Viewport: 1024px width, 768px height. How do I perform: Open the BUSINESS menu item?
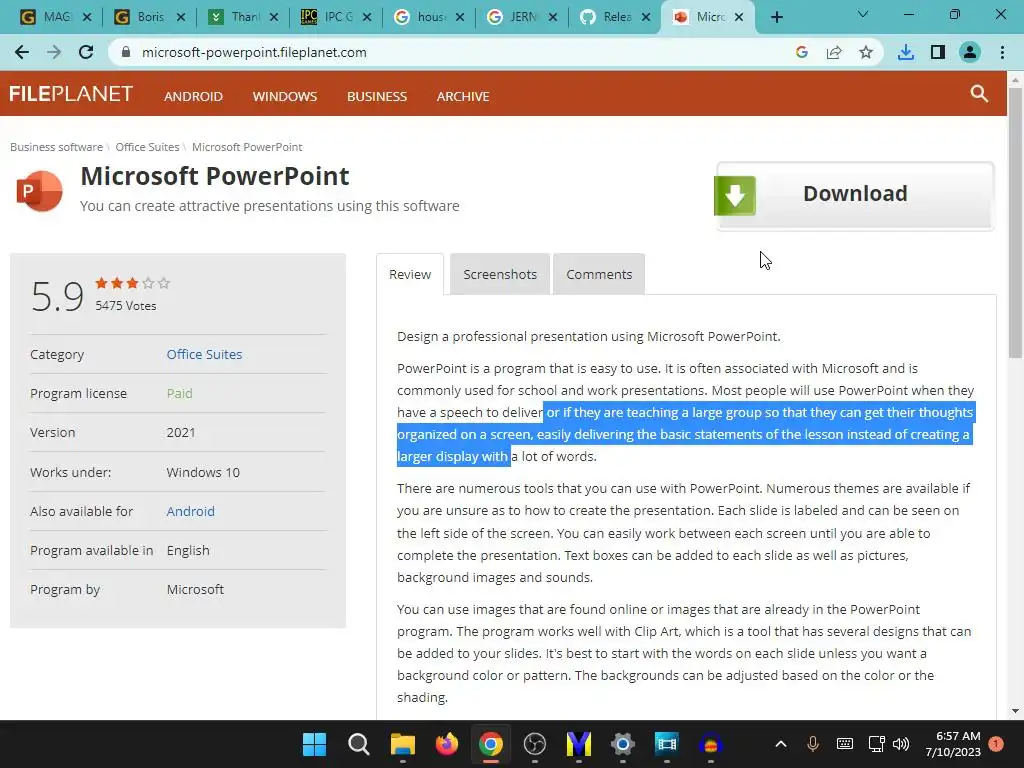(x=377, y=96)
